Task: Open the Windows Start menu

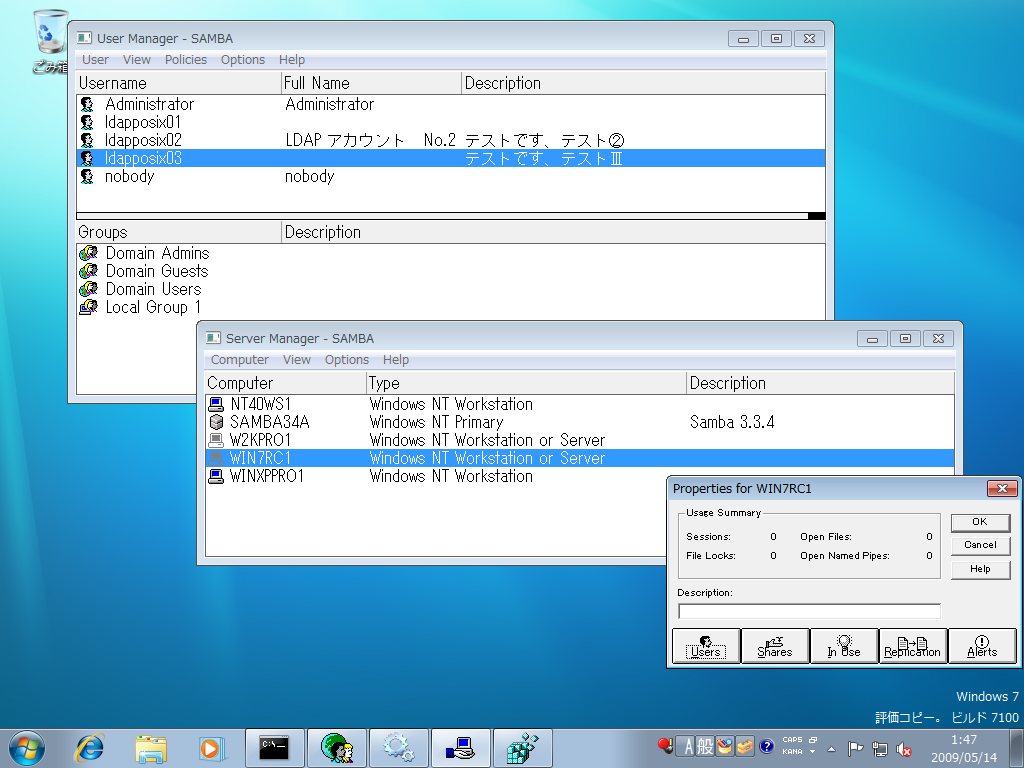Action: pos(27,748)
